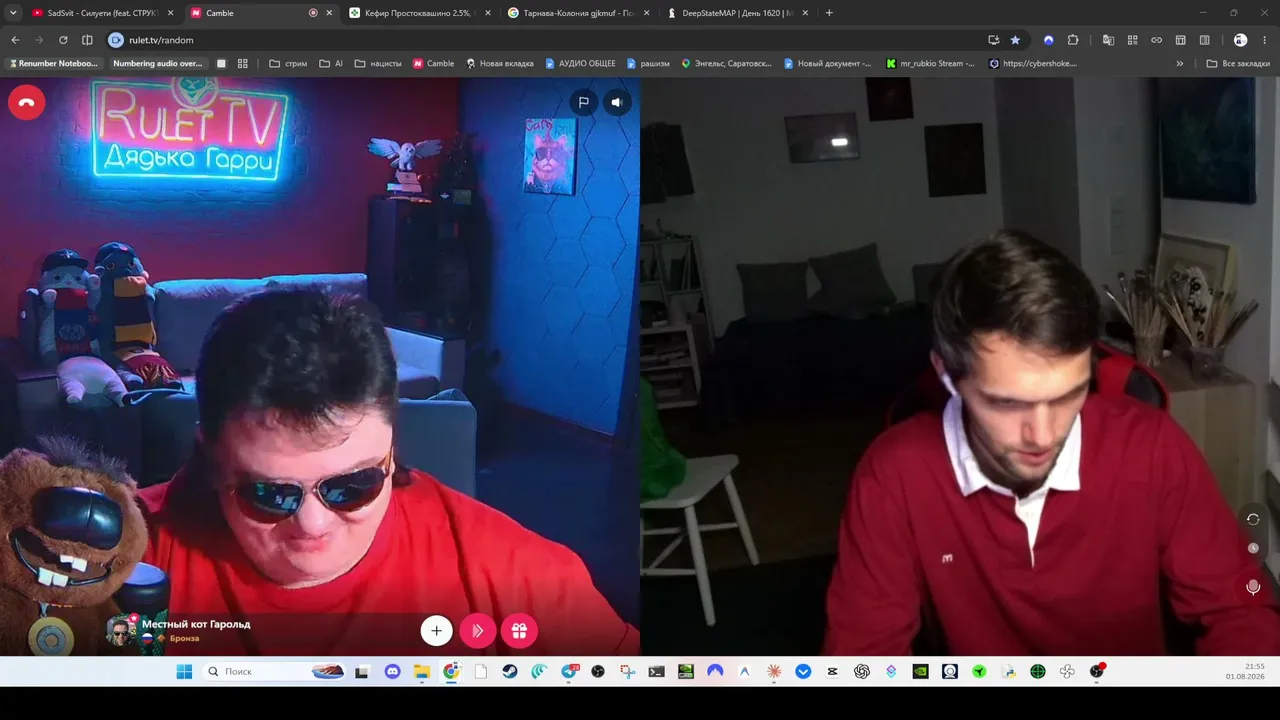Toggle your microphone in the right video
1280x720 pixels.
(x=1253, y=587)
